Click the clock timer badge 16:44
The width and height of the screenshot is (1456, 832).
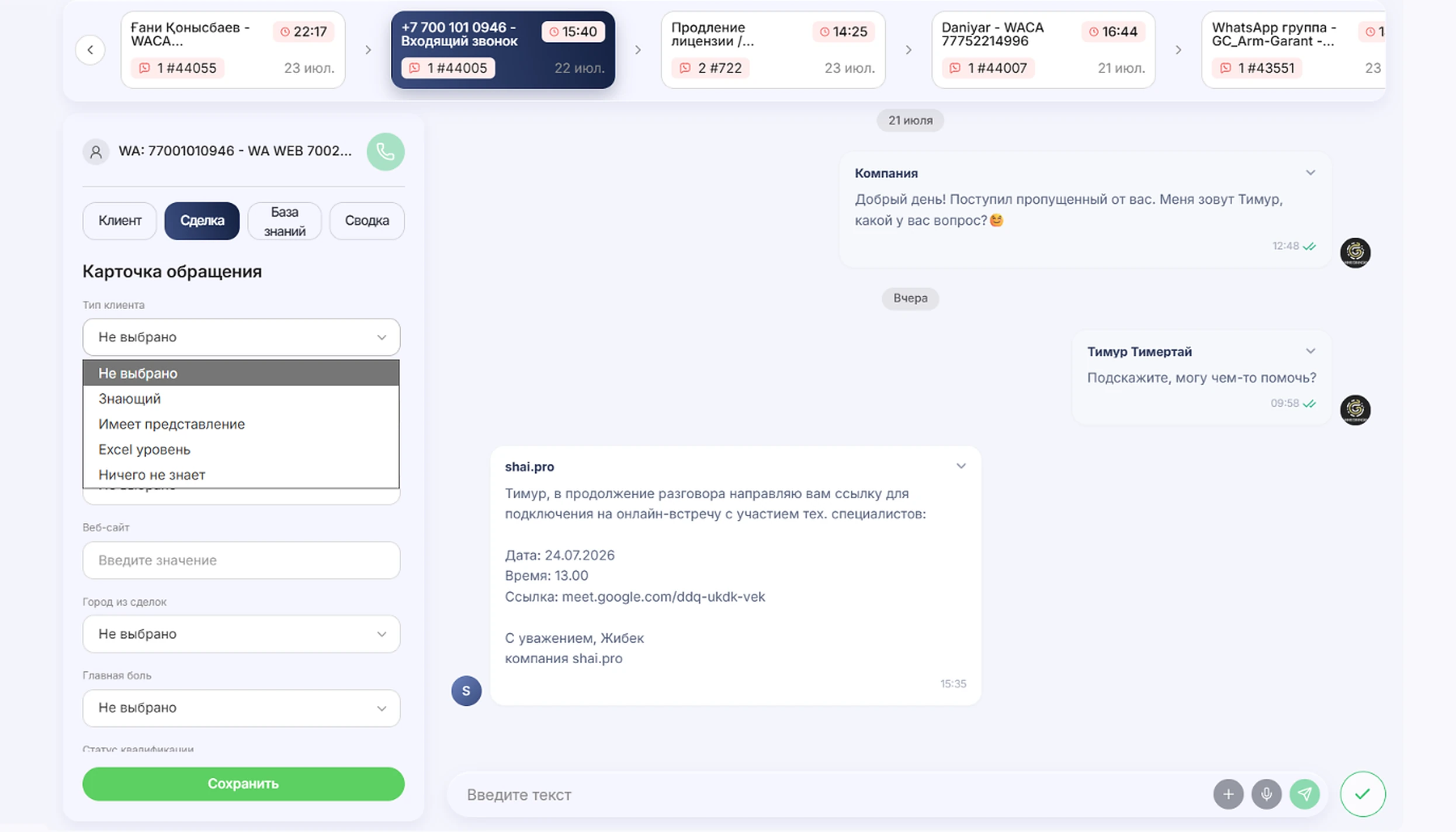1113,32
